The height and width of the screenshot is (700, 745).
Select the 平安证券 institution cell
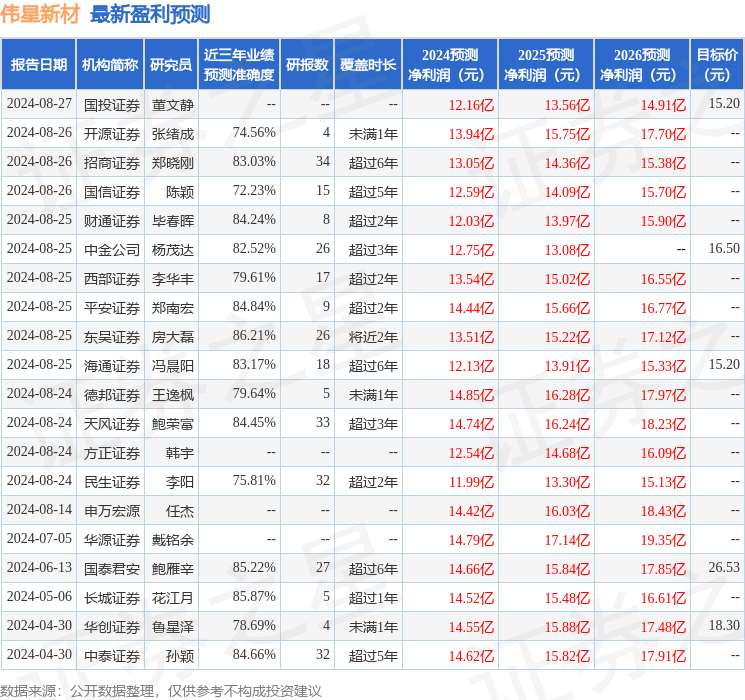[112, 308]
